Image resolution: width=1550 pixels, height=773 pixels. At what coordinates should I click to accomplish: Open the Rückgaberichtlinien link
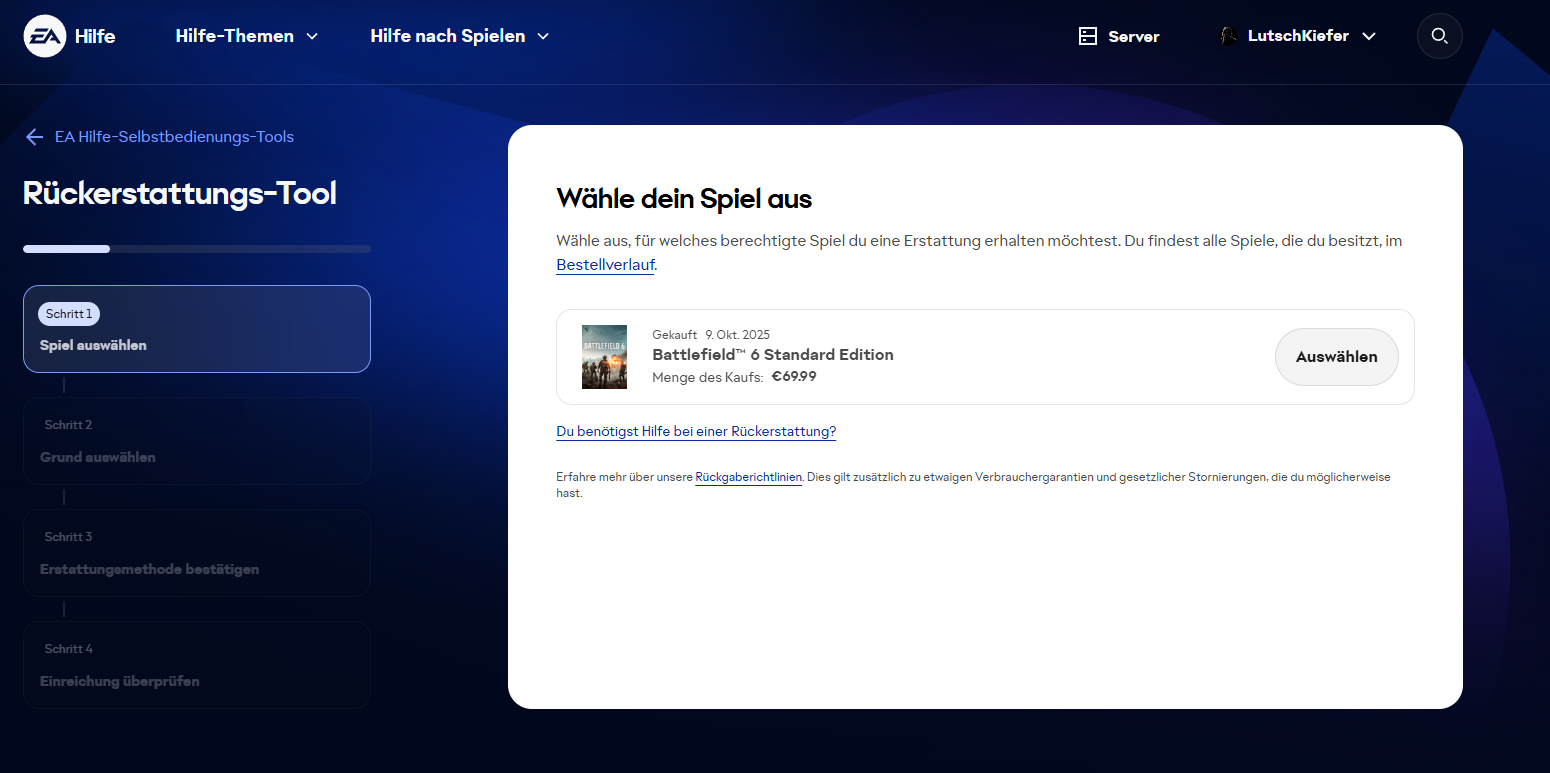click(x=748, y=477)
